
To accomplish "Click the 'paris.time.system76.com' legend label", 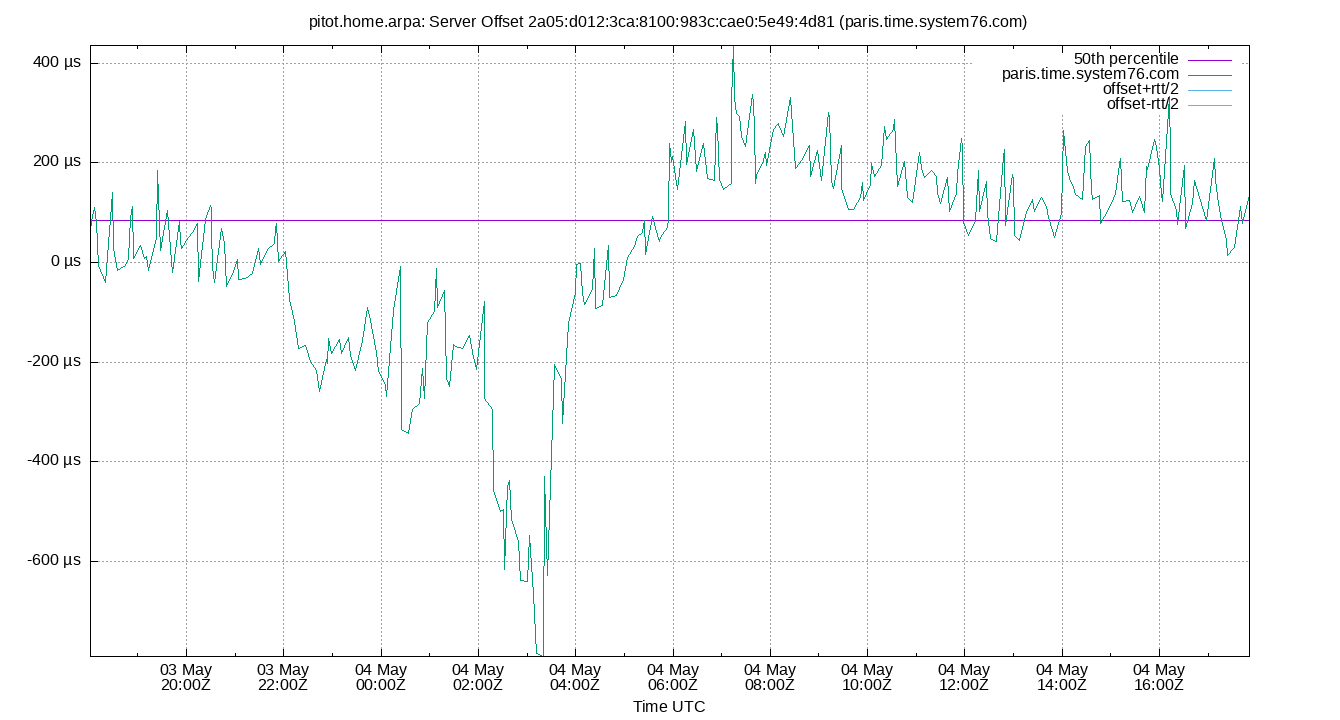I will pos(1091,74).
